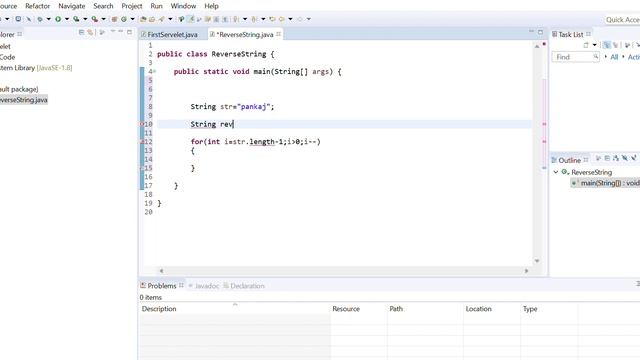Minimize the editor area
This screenshot has height=360, width=640.
pyautogui.click(x=531, y=31)
